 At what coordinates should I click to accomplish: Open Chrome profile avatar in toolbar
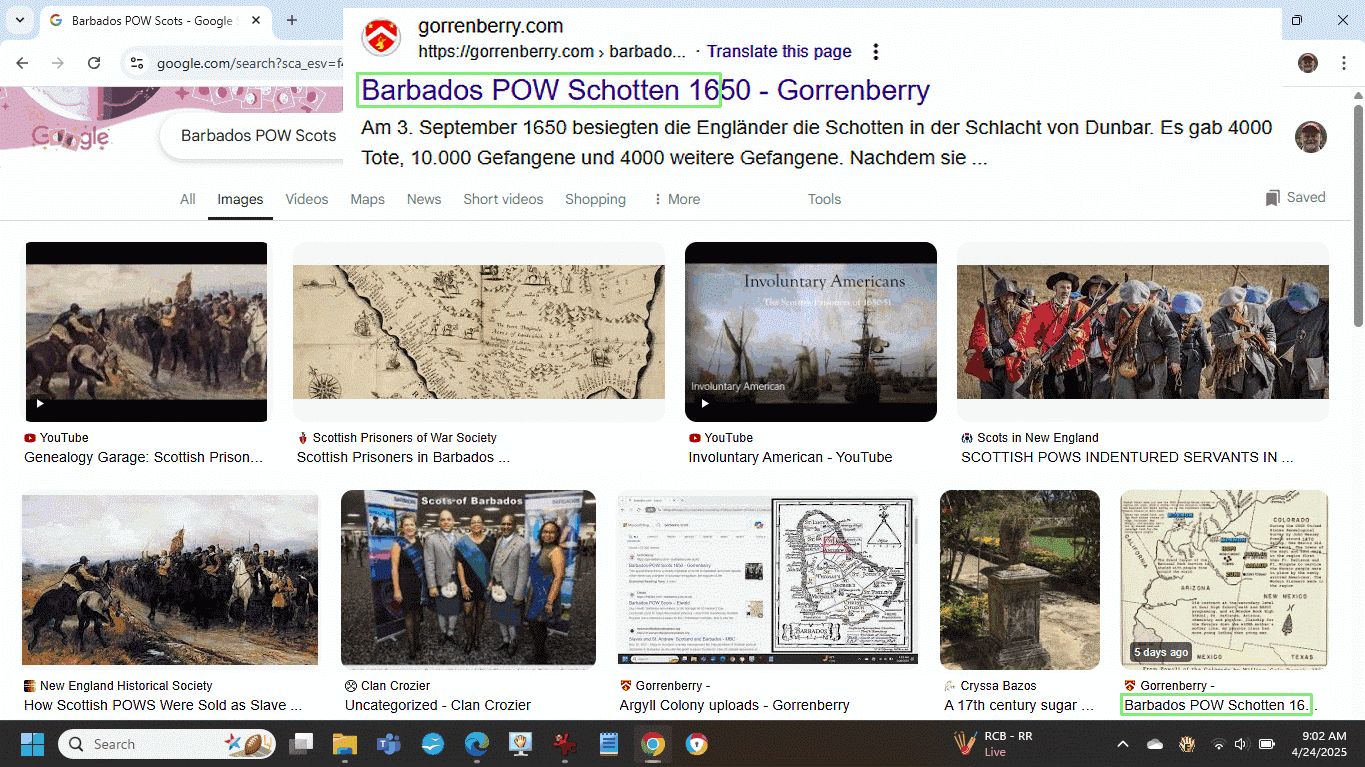(x=1308, y=63)
